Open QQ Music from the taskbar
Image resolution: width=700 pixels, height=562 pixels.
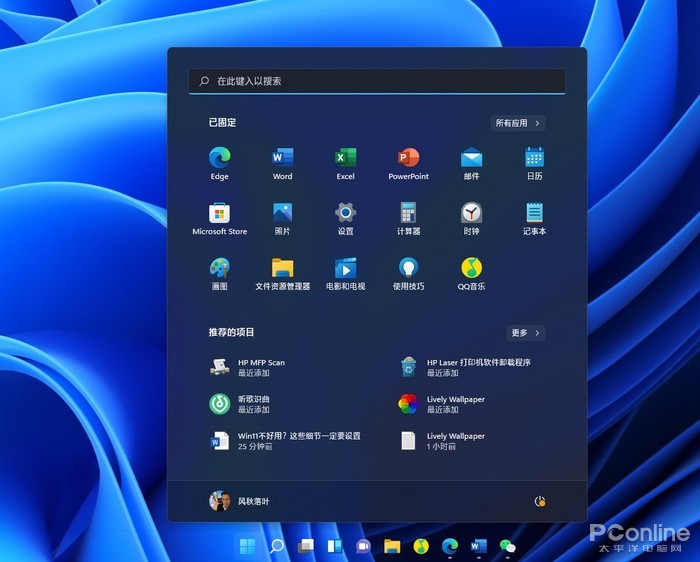[421, 545]
